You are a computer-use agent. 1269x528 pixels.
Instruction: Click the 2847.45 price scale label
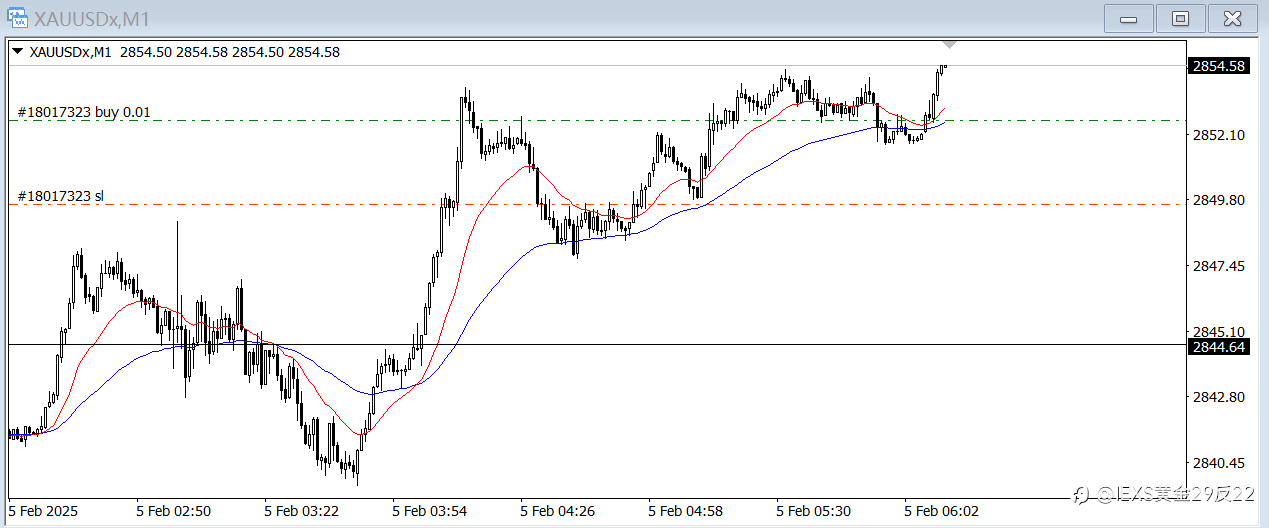tap(1218, 266)
